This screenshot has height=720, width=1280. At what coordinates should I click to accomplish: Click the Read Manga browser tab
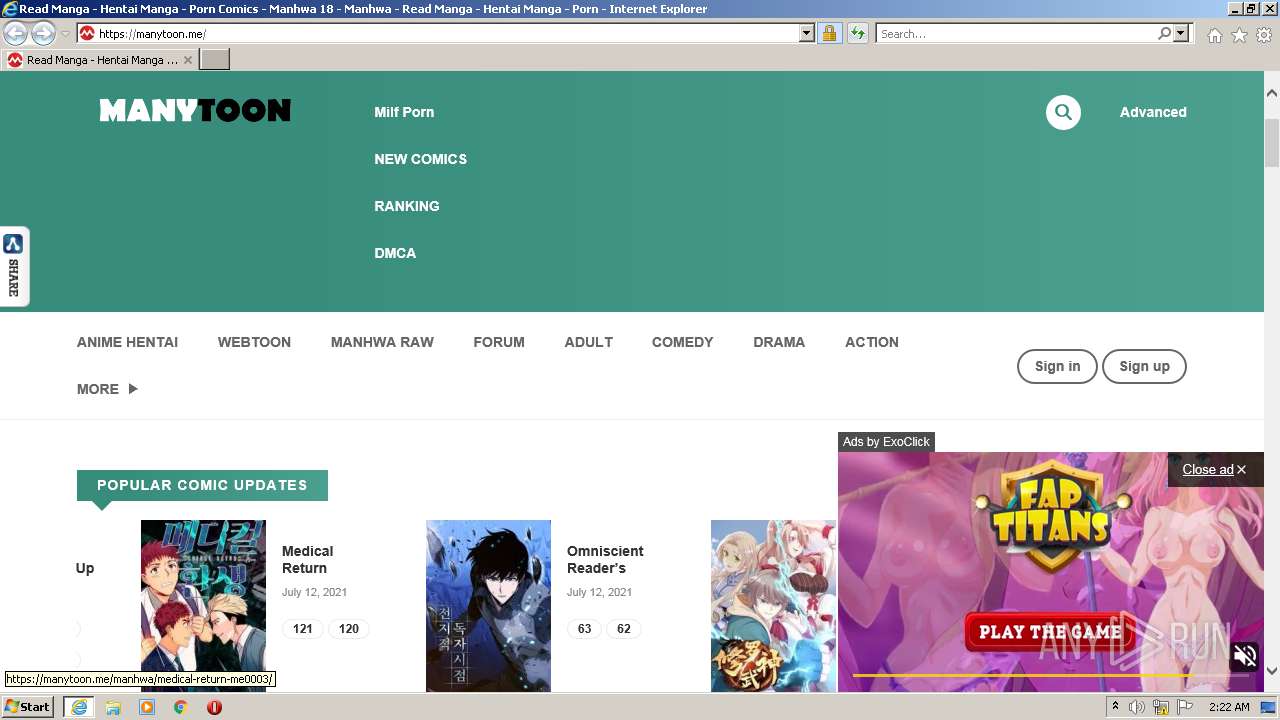[x=98, y=60]
